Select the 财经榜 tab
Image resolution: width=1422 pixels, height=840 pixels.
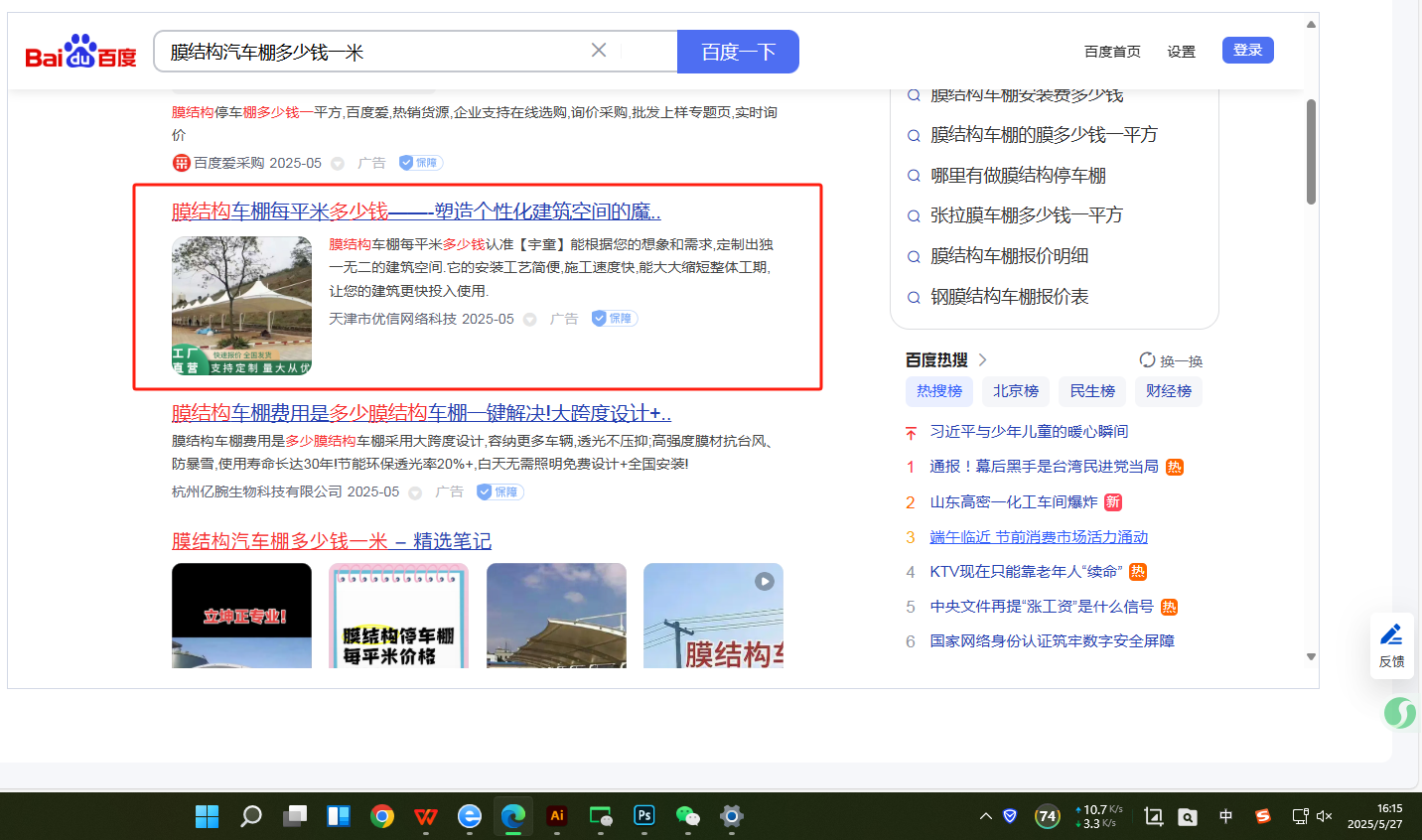tap(1168, 391)
